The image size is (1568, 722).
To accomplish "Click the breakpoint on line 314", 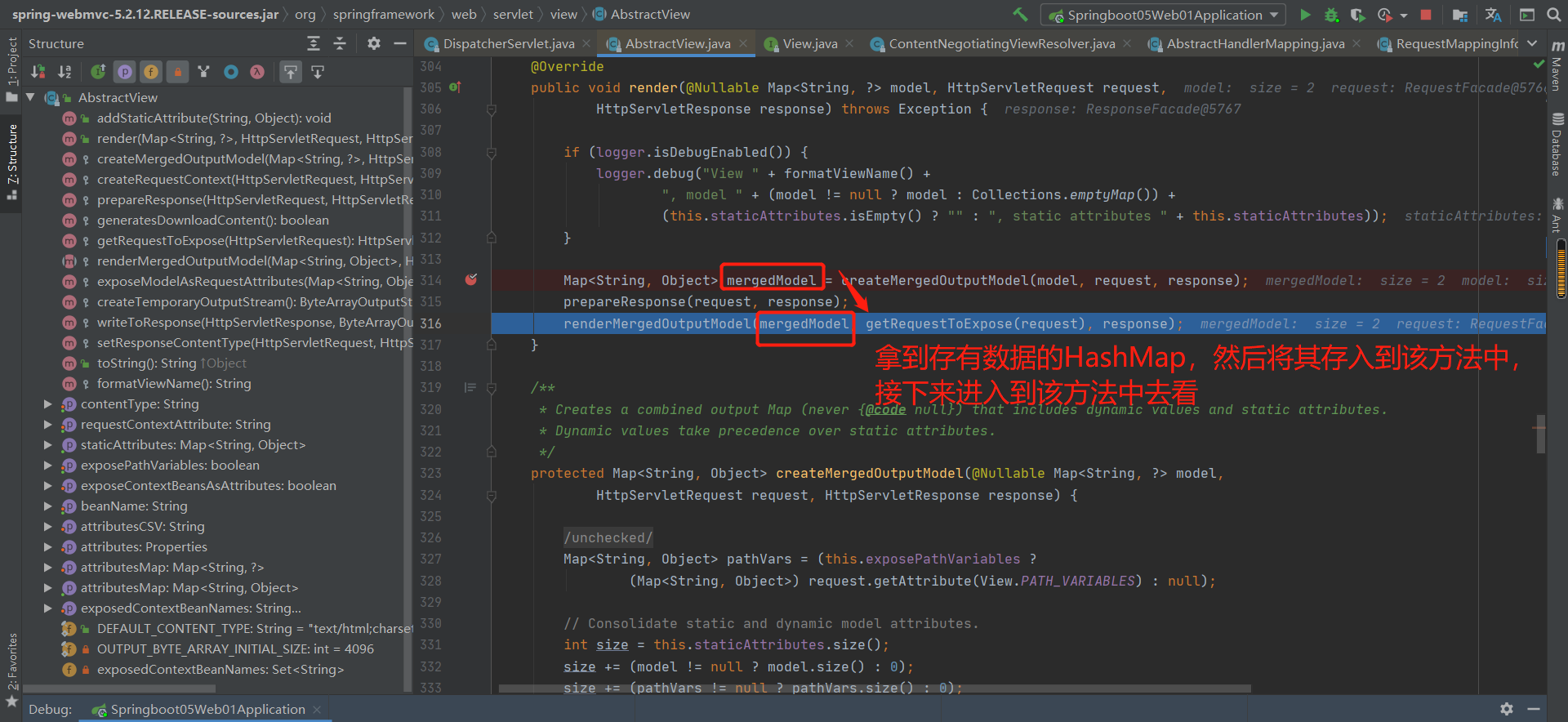I will point(471,280).
